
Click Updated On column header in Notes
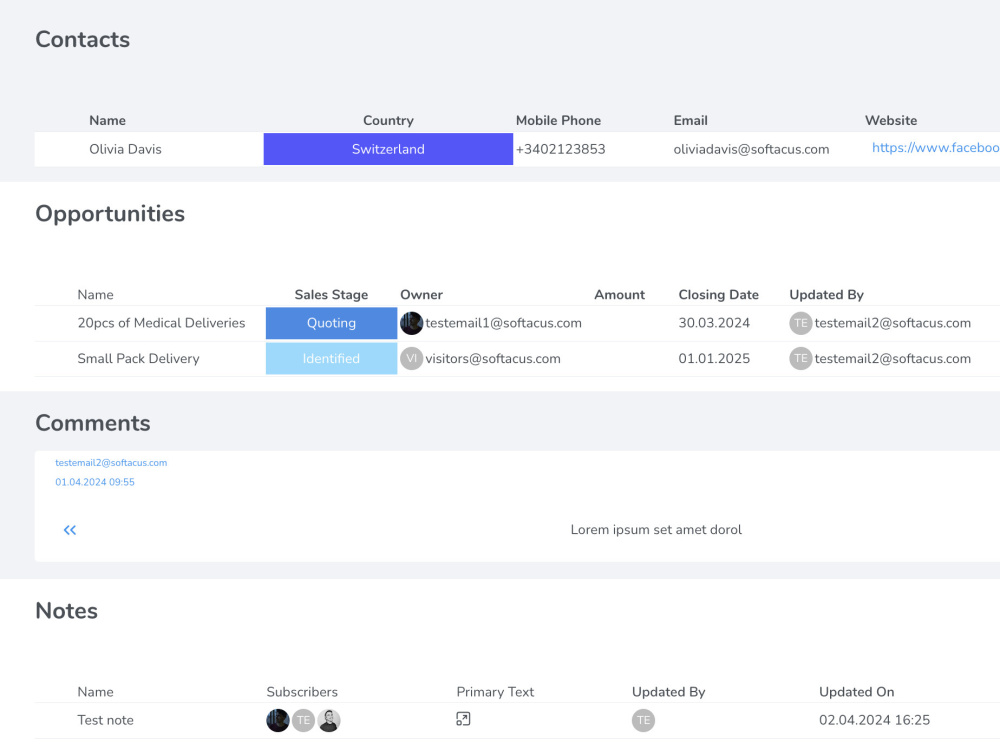[x=857, y=692]
